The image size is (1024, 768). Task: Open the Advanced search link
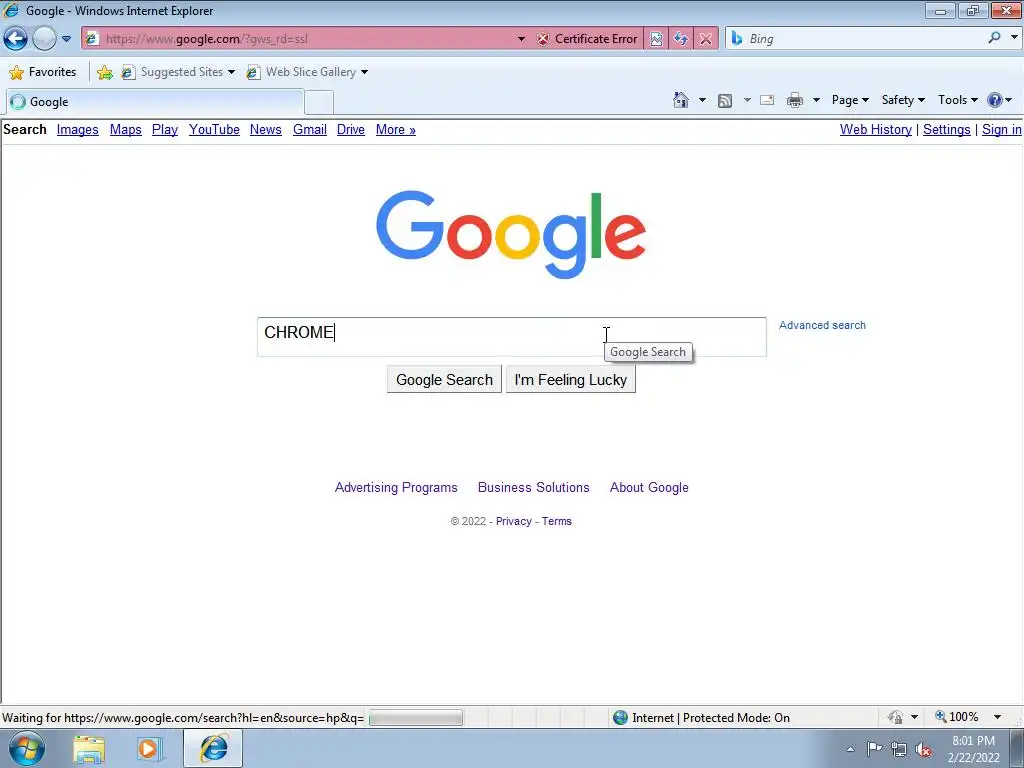point(822,325)
